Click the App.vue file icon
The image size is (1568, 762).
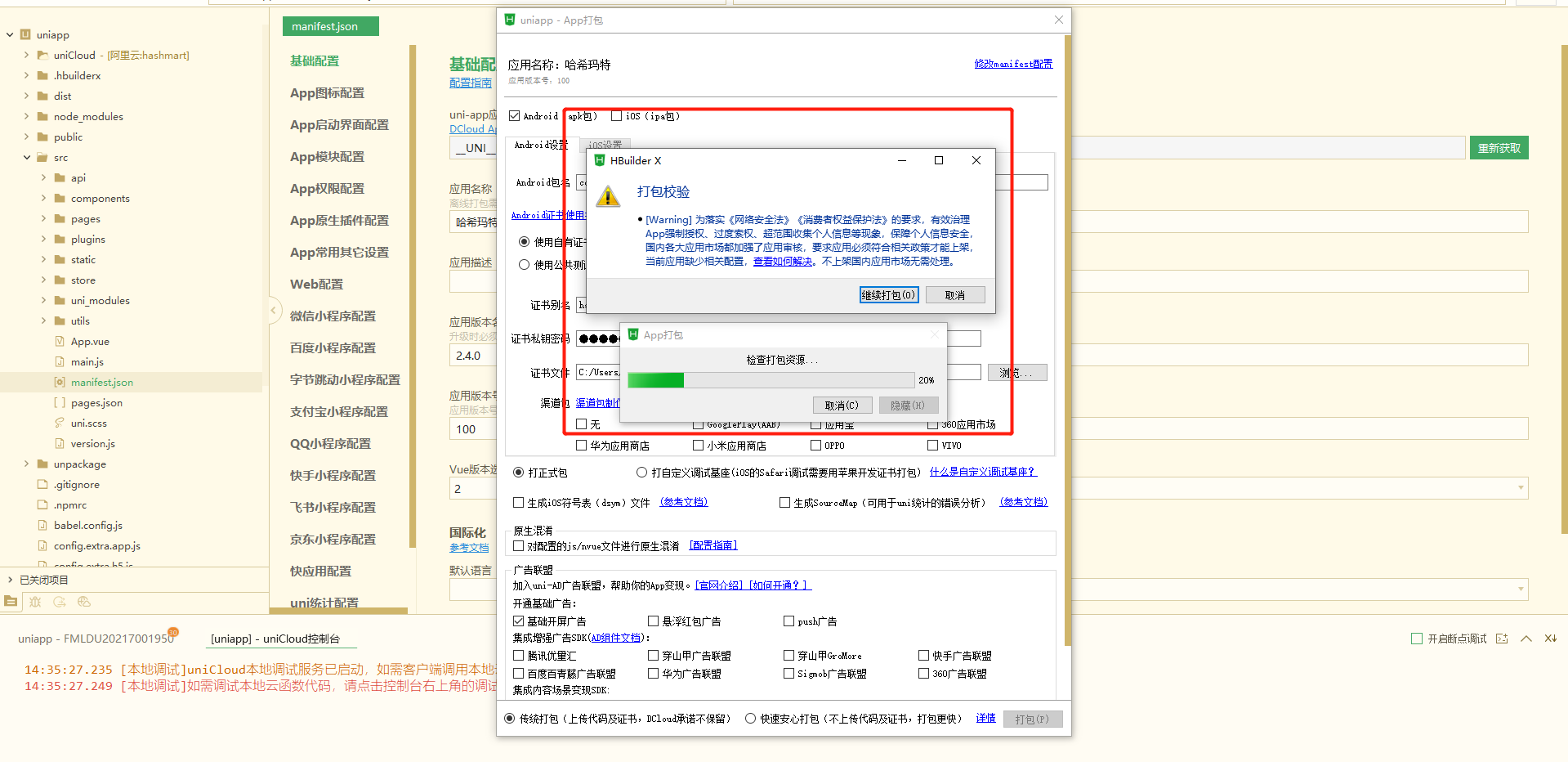[x=60, y=341]
